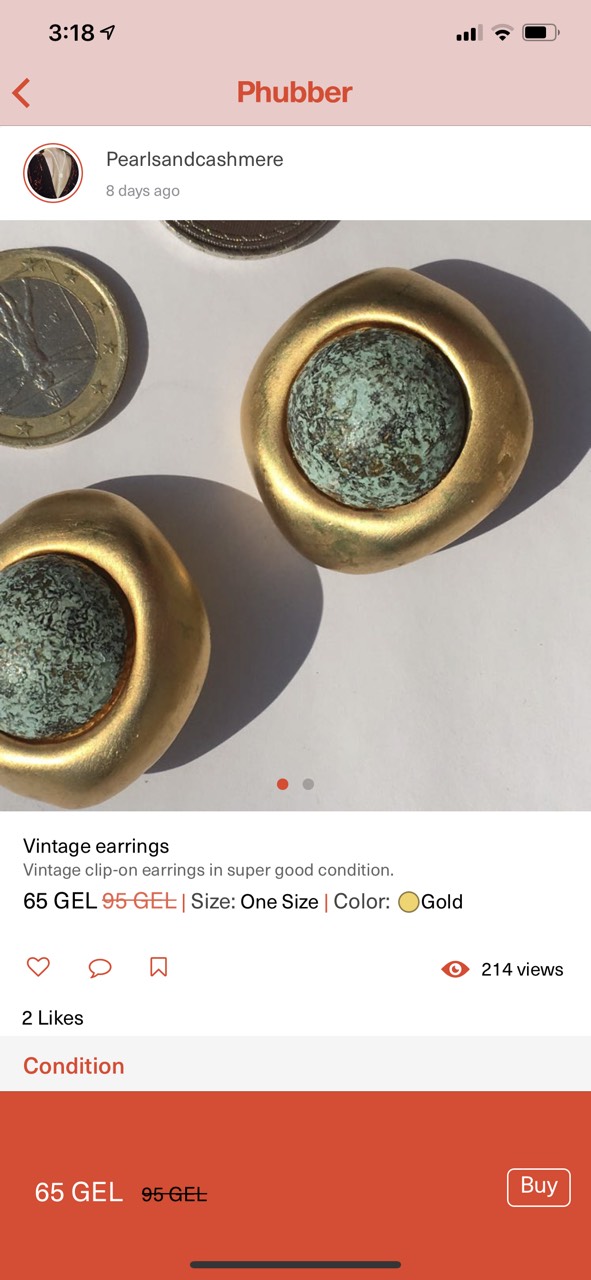Tap the location arrow in status bar
This screenshot has height=1280, width=591.
pyautogui.click(x=108, y=33)
